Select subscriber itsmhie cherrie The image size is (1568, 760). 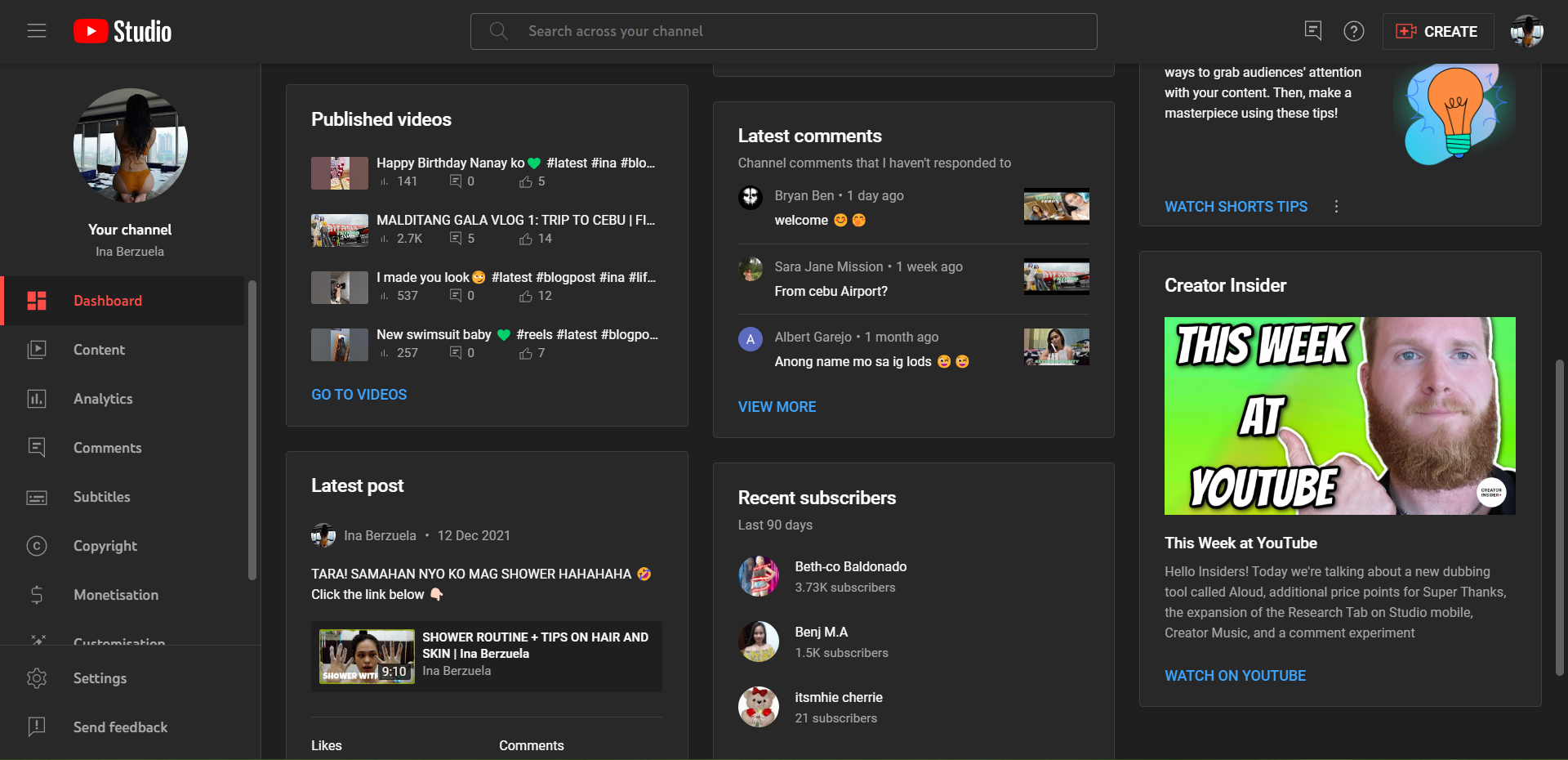[x=839, y=697]
